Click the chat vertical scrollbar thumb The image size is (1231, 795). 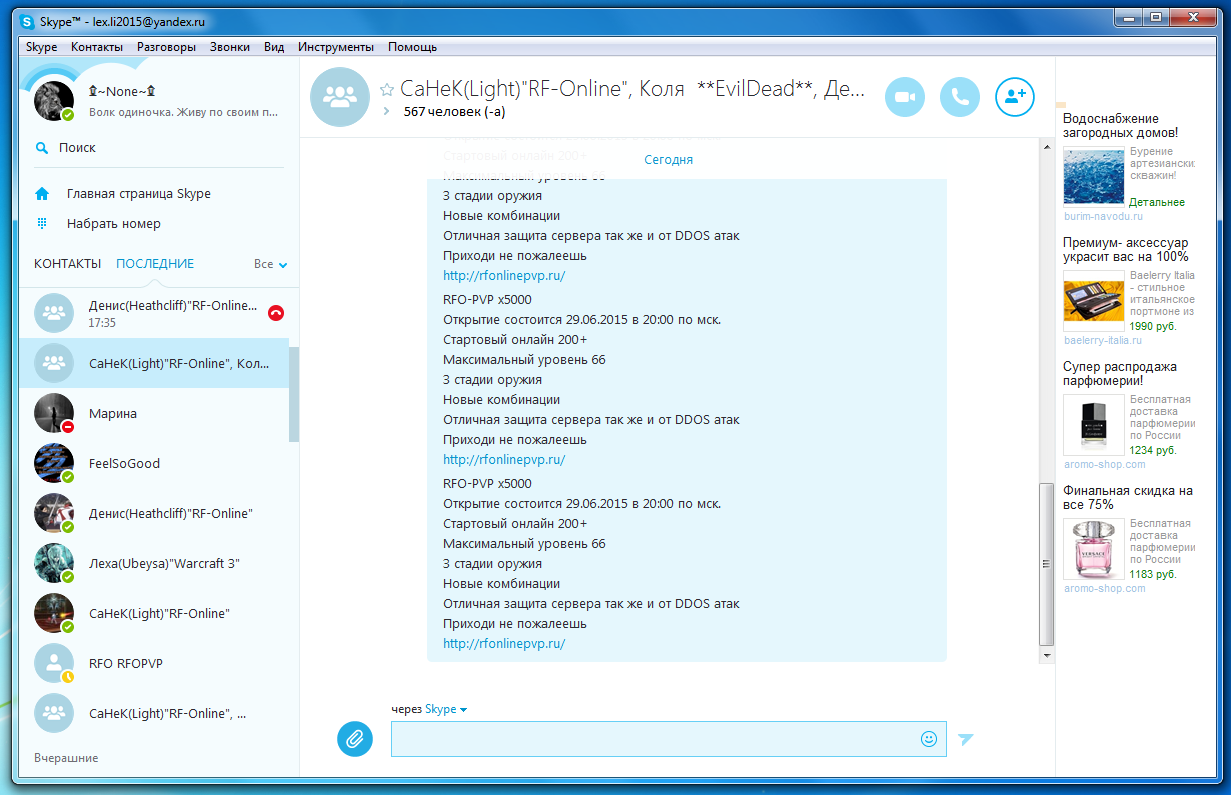pyautogui.click(x=1047, y=565)
